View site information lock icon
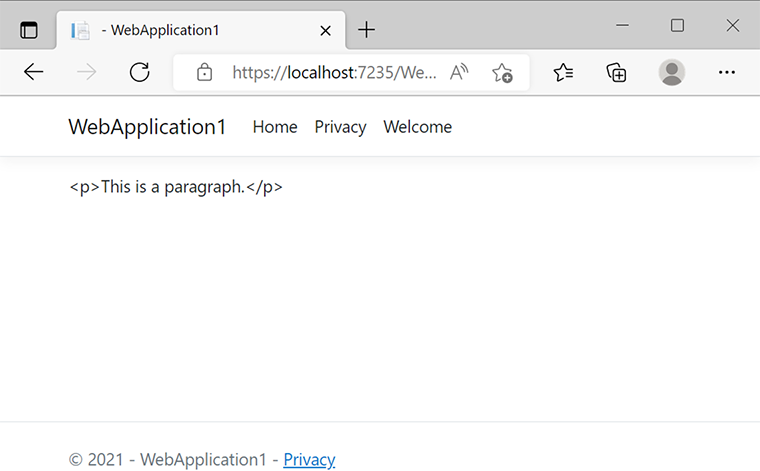This screenshot has width=760, height=471. tap(205, 72)
